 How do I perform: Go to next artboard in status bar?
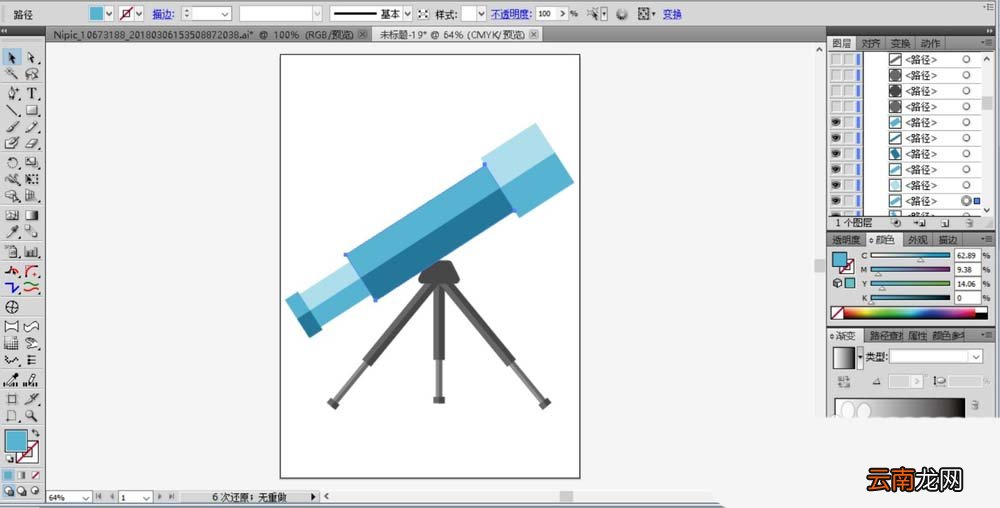(159, 497)
